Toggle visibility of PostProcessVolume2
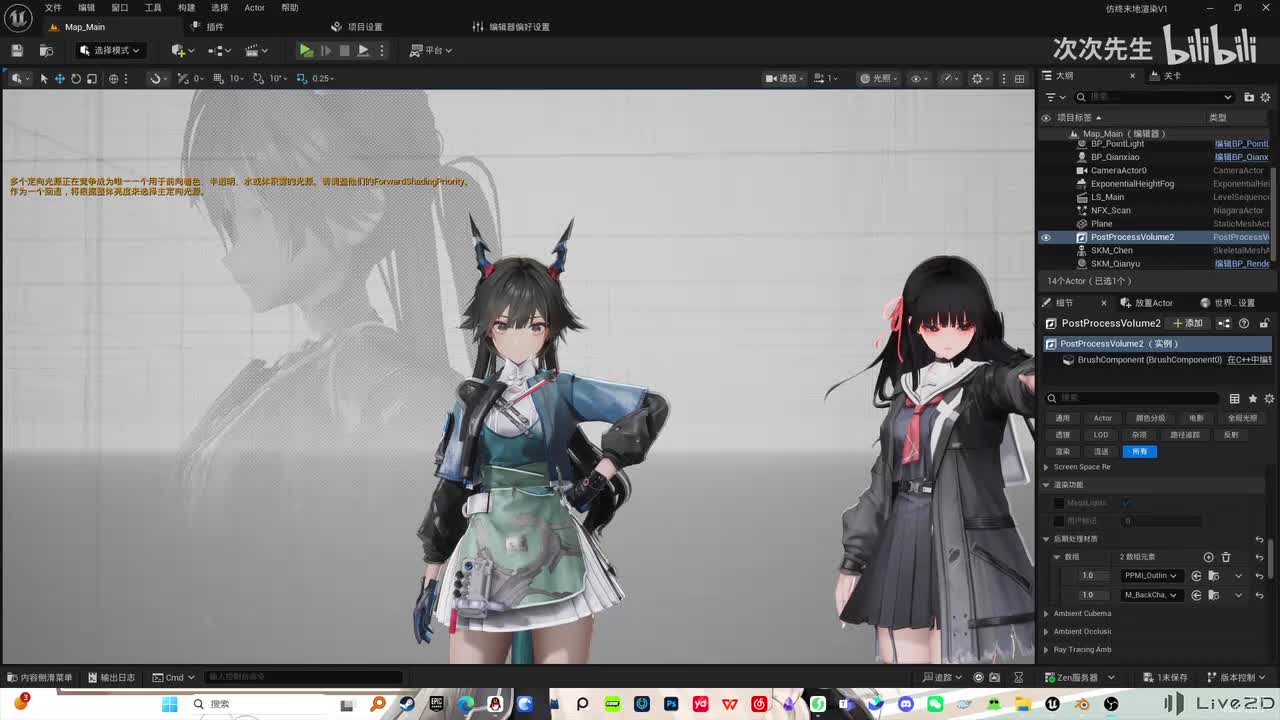 pyautogui.click(x=1046, y=237)
